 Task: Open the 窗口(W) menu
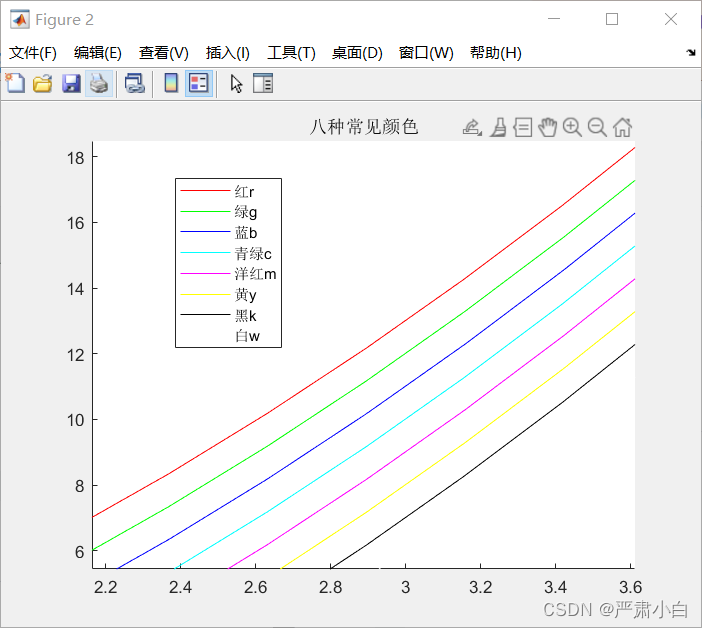pyautogui.click(x=426, y=53)
